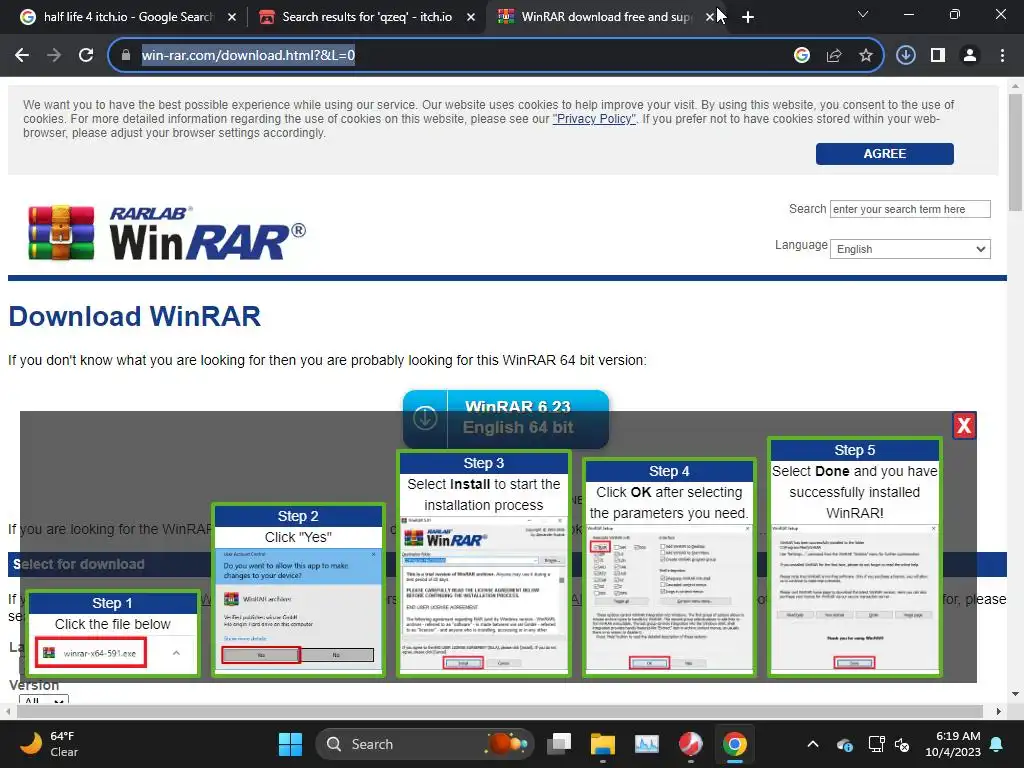Viewport: 1024px width, 768px height.
Task: Open the Windows Start menu
Action: point(290,744)
